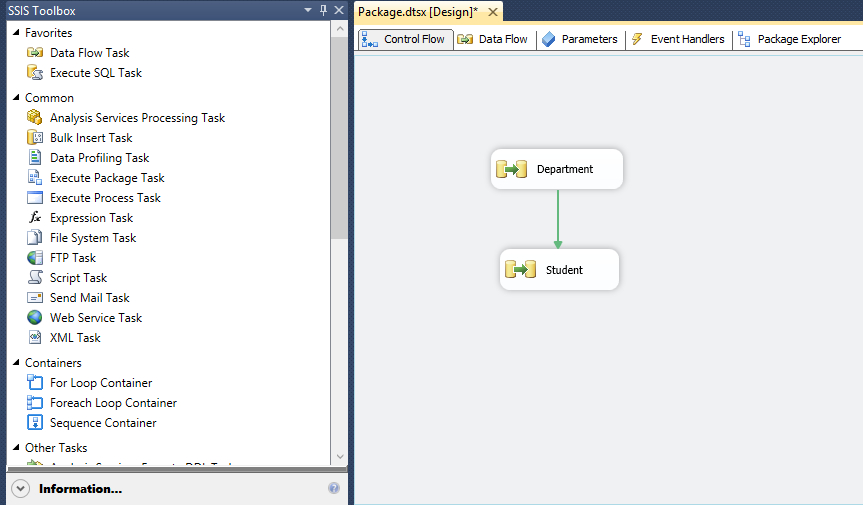Open the SSIS Toolbox window position dropdown
This screenshot has height=505, width=863.
coord(308,10)
